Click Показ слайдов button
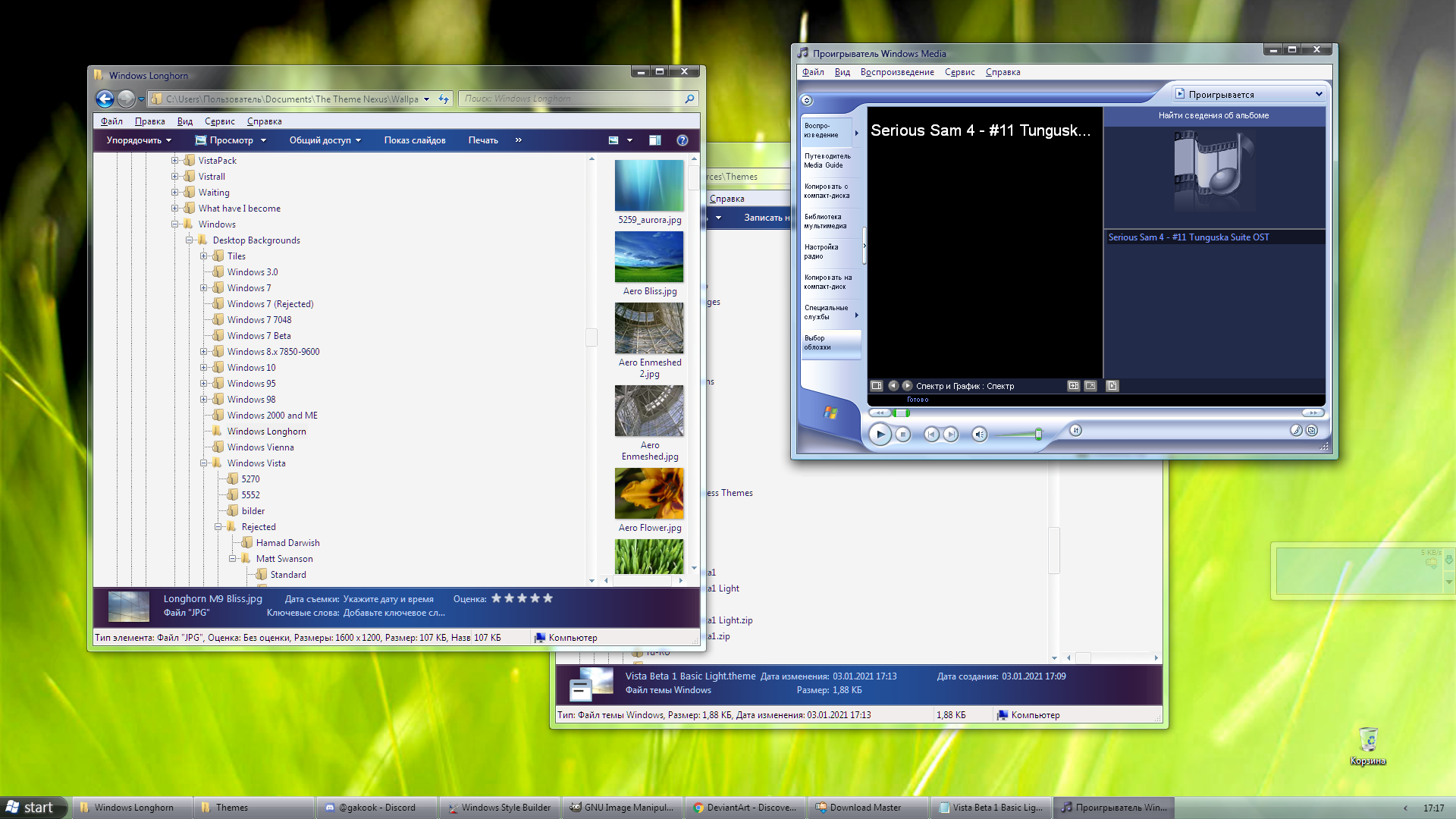The height and width of the screenshot is (819, 1456). coord(415,140)
